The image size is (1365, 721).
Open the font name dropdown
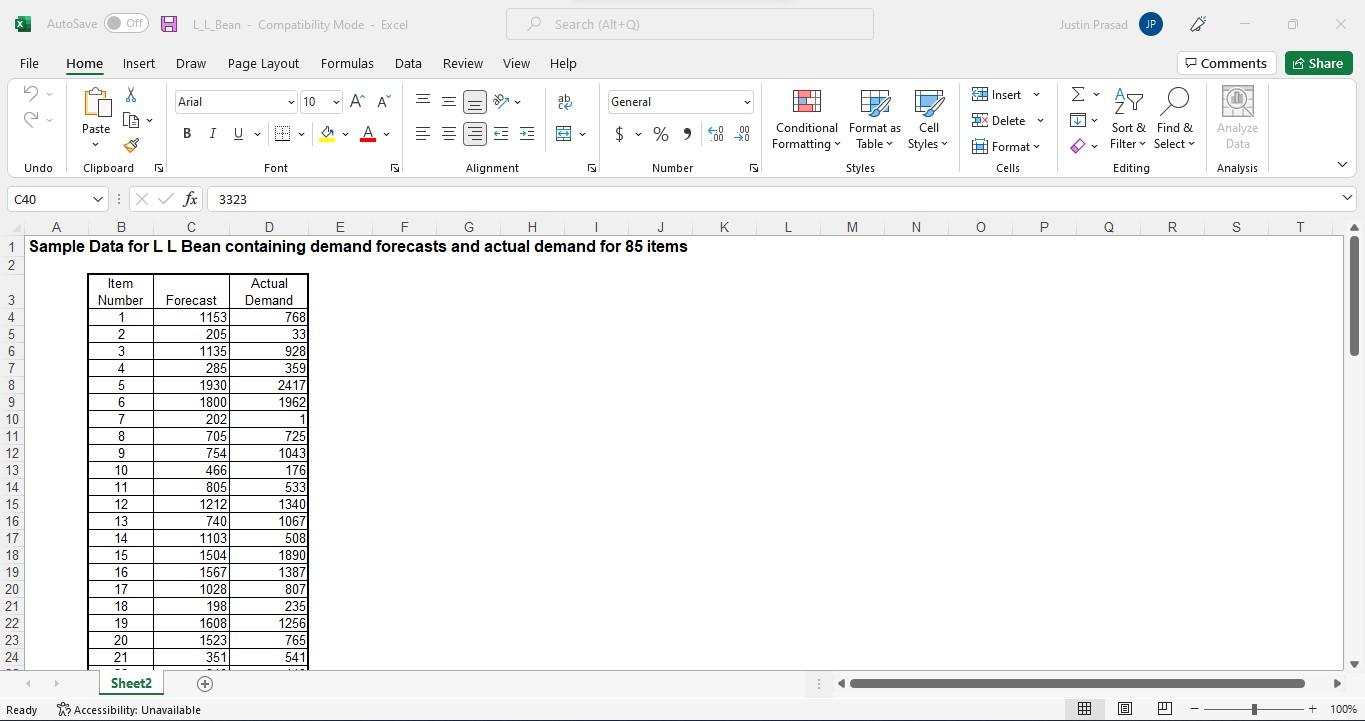(290, 101)
